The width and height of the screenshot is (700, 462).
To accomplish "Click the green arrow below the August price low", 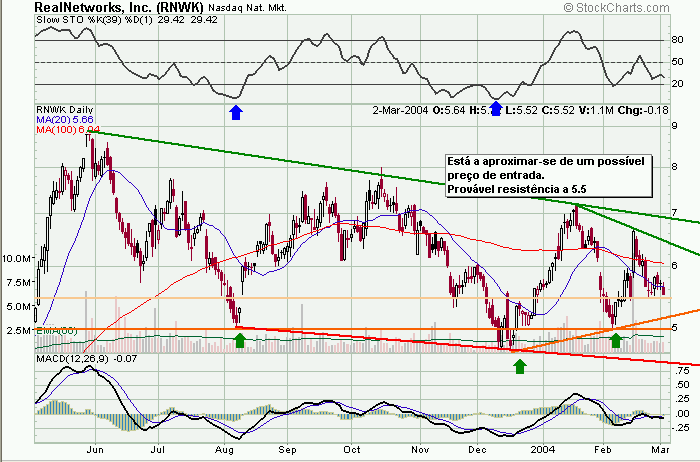I will (x=240, y=340).
